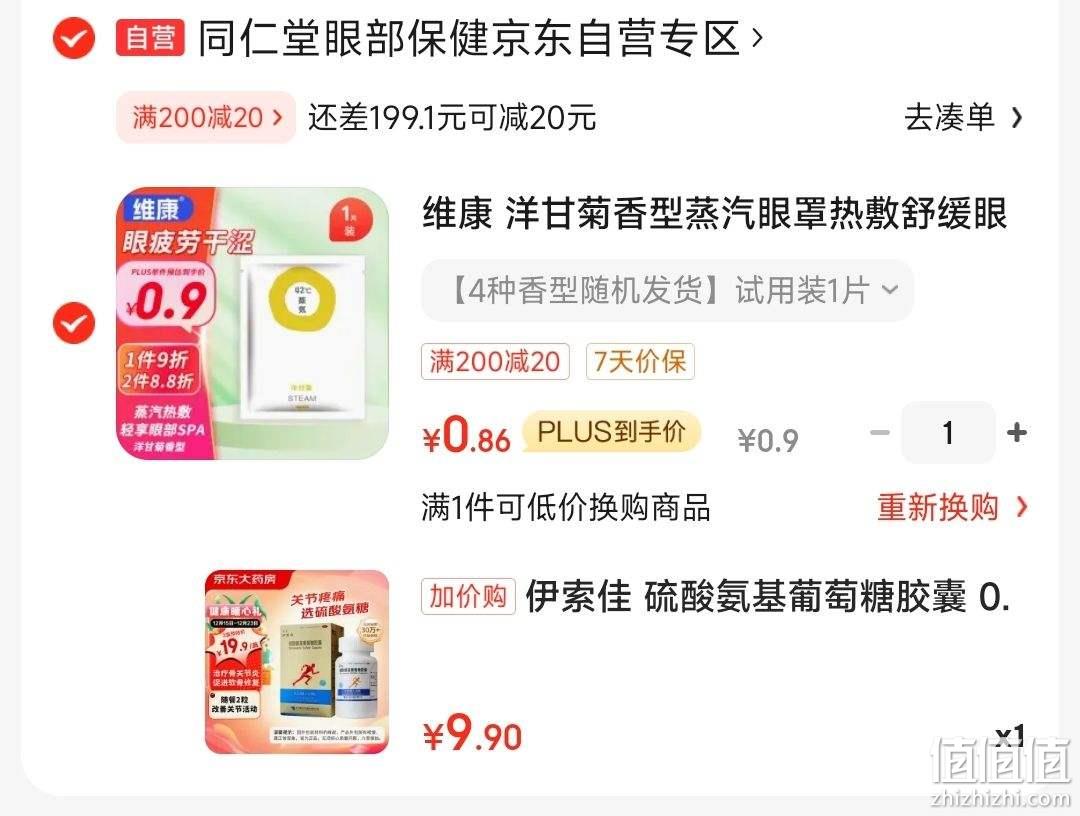1080x816 pixels.
Task: Uncheck the store-level select-all checkbox
Action: click(74, 37)
